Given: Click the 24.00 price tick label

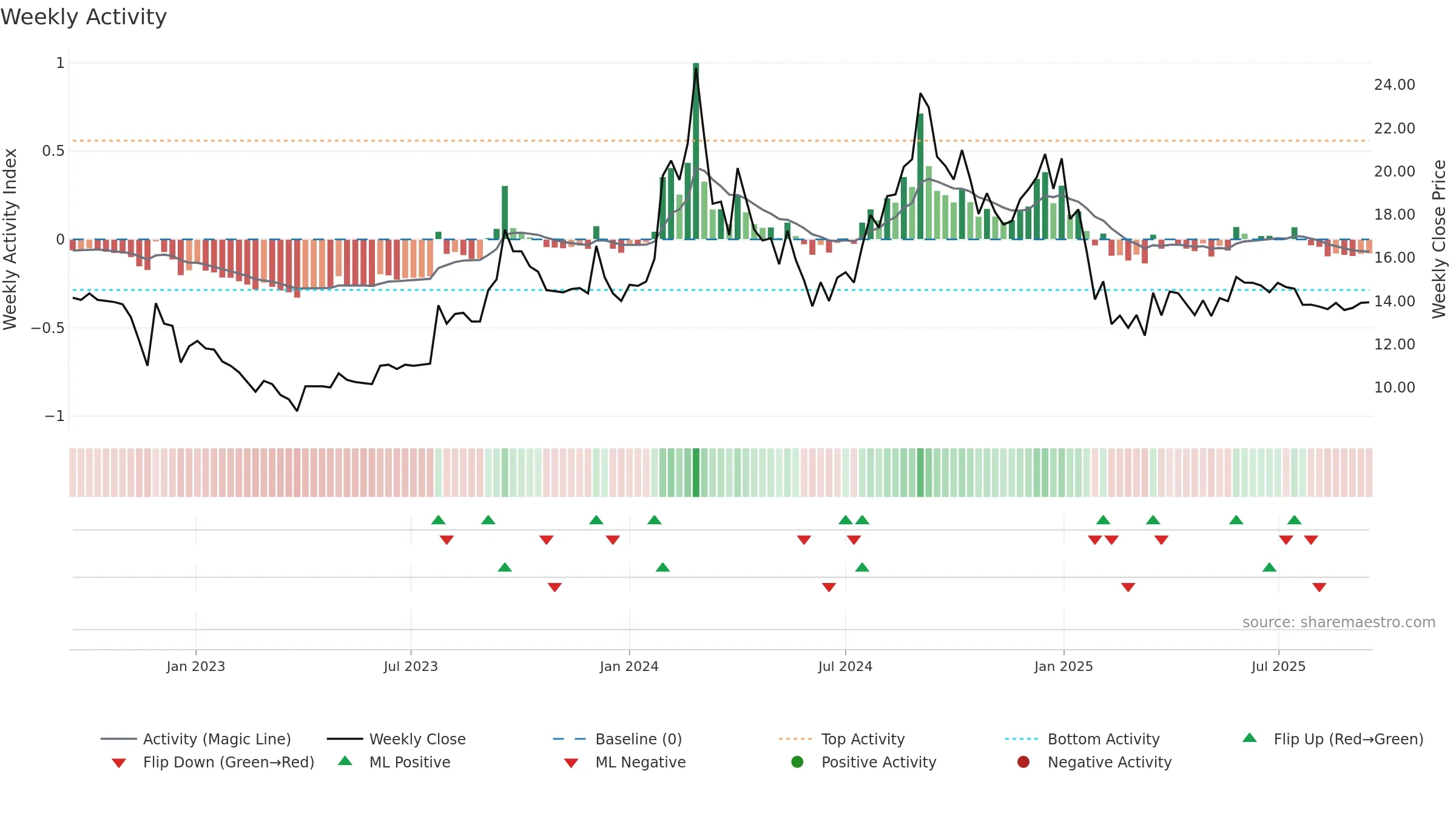Looking at the screenshot, I should [x=1394, y=85].
